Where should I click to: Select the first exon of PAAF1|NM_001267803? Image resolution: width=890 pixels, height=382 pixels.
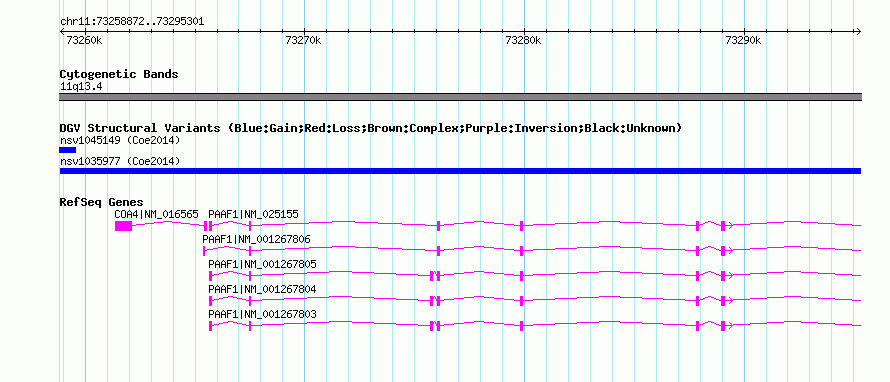(210, 326)
